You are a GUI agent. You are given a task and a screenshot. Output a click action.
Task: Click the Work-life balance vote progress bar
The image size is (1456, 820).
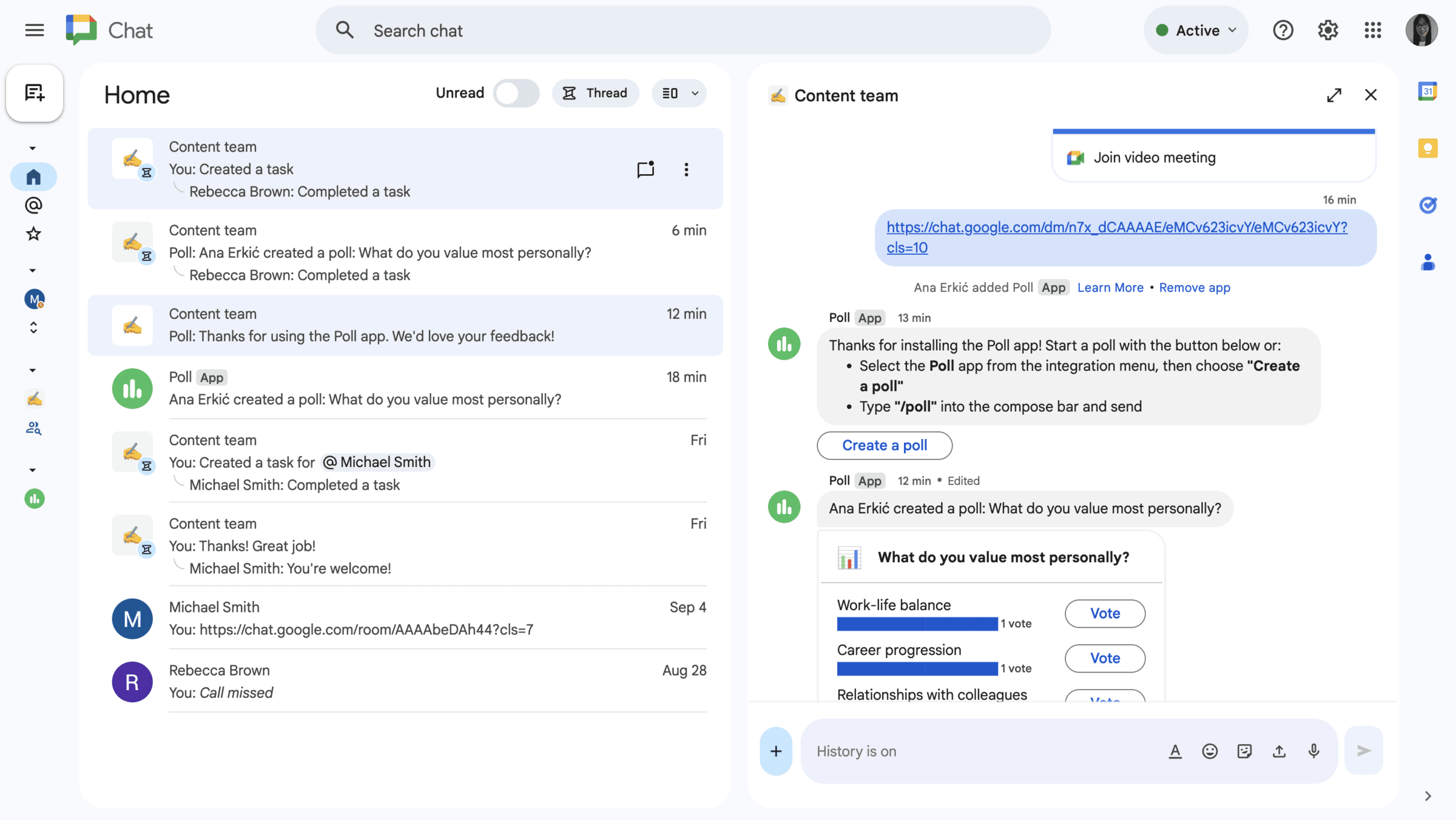(x=916, y=623)
